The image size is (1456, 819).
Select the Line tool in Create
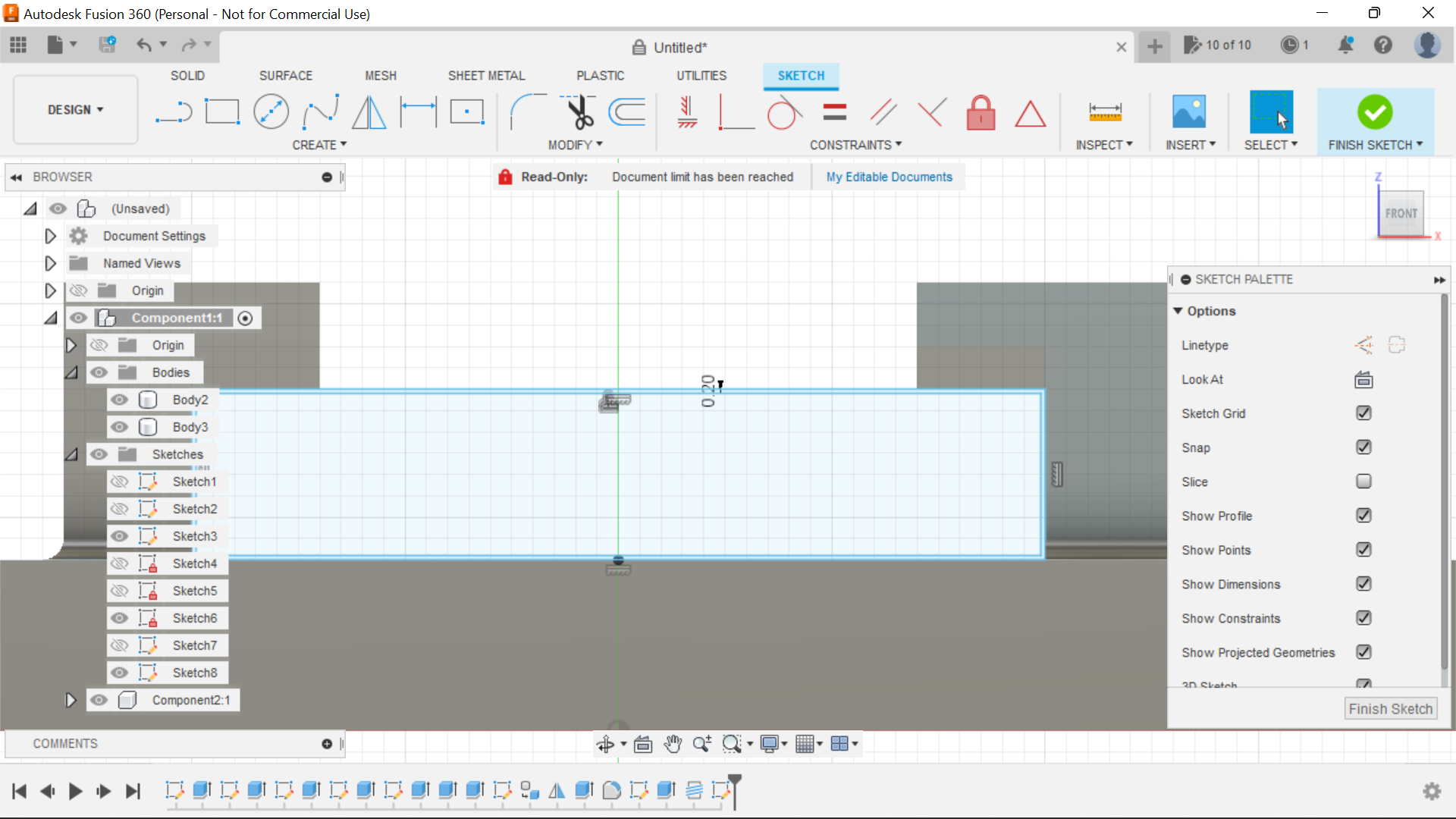174,112
